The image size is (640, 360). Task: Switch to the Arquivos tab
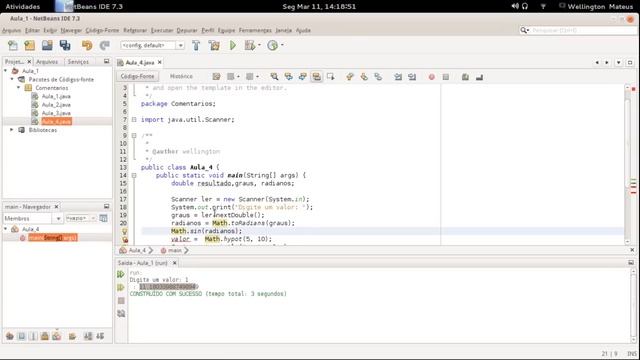(47, 62)
